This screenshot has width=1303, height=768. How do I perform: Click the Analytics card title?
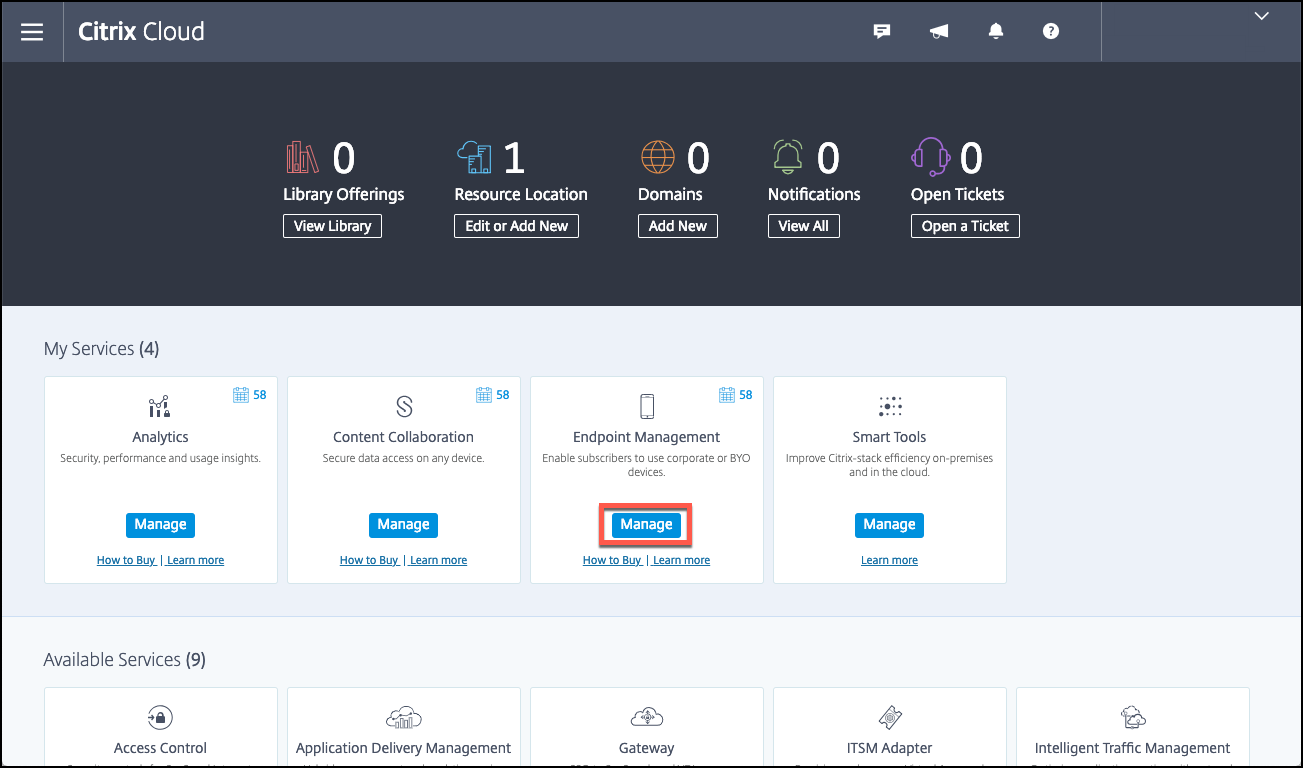coord(160,437)
